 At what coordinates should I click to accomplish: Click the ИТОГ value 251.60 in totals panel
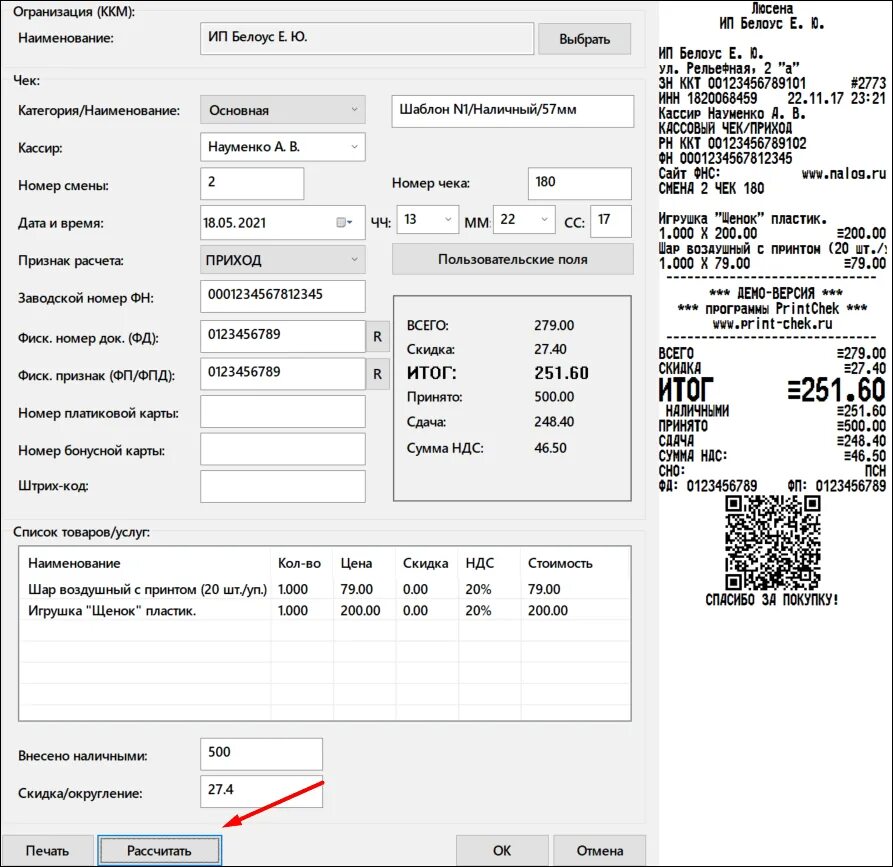tap(561, 373)
